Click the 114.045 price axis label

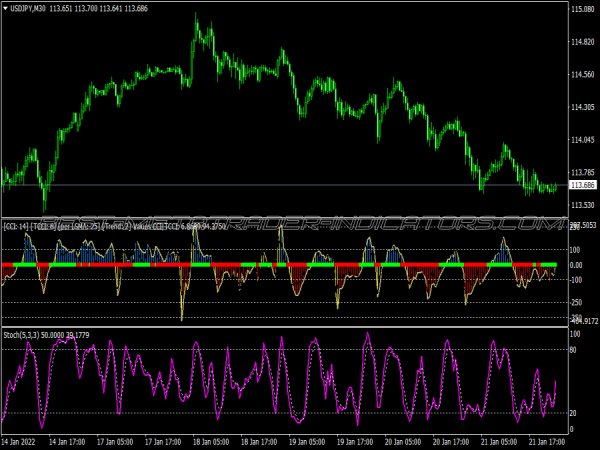click(x=583, y=140)
